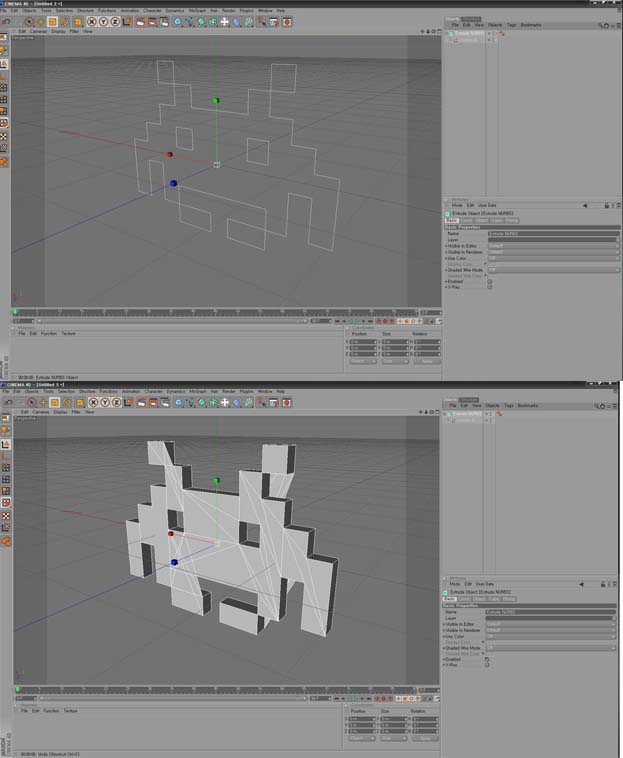Select the scale tool in the top toolbar
The image size is (623, 758).
click(52, 22)
